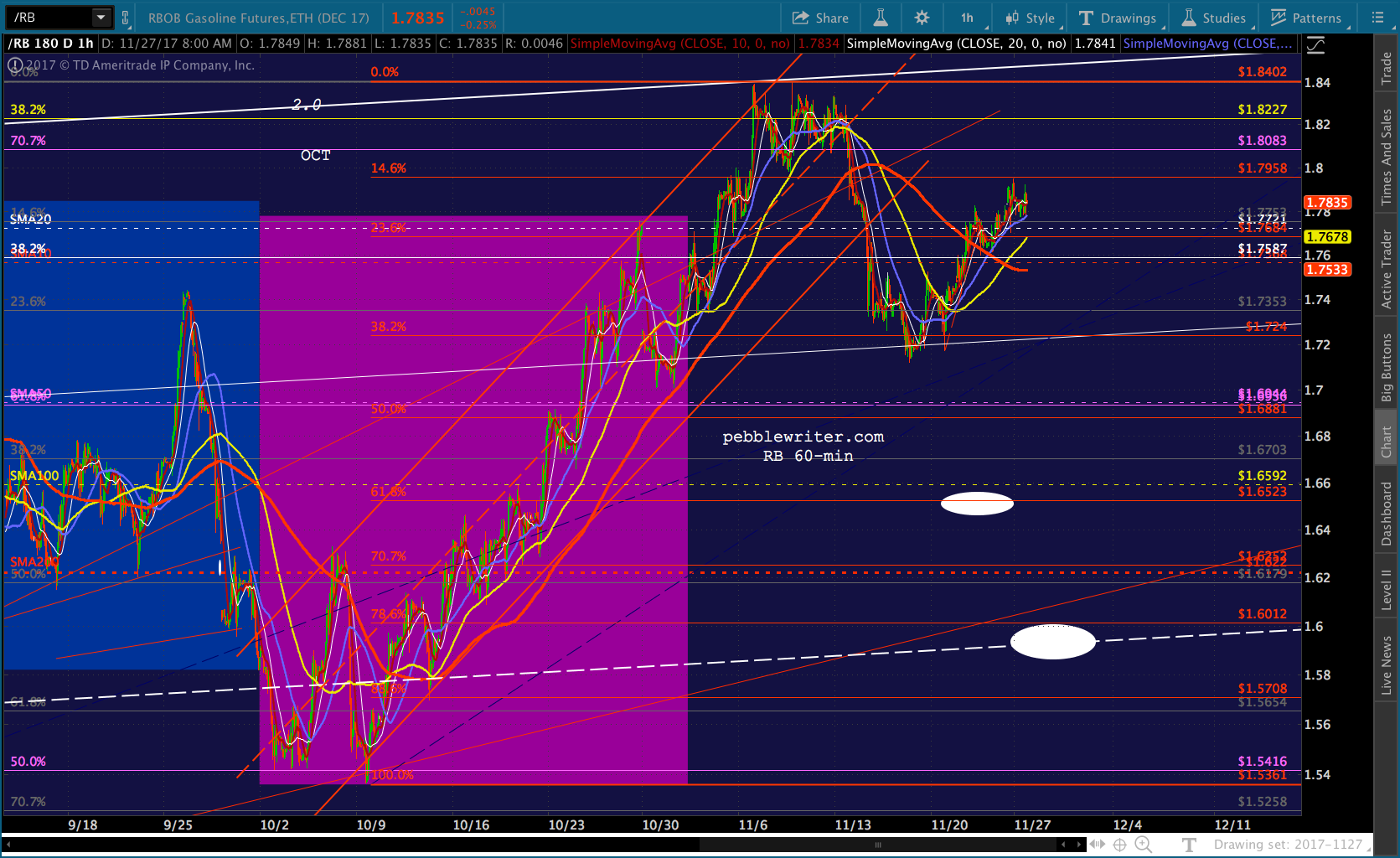Switch to the Trade side tab
Image resolution: width=1400 pixels, height=858 pixels.
click(1387, 68)
